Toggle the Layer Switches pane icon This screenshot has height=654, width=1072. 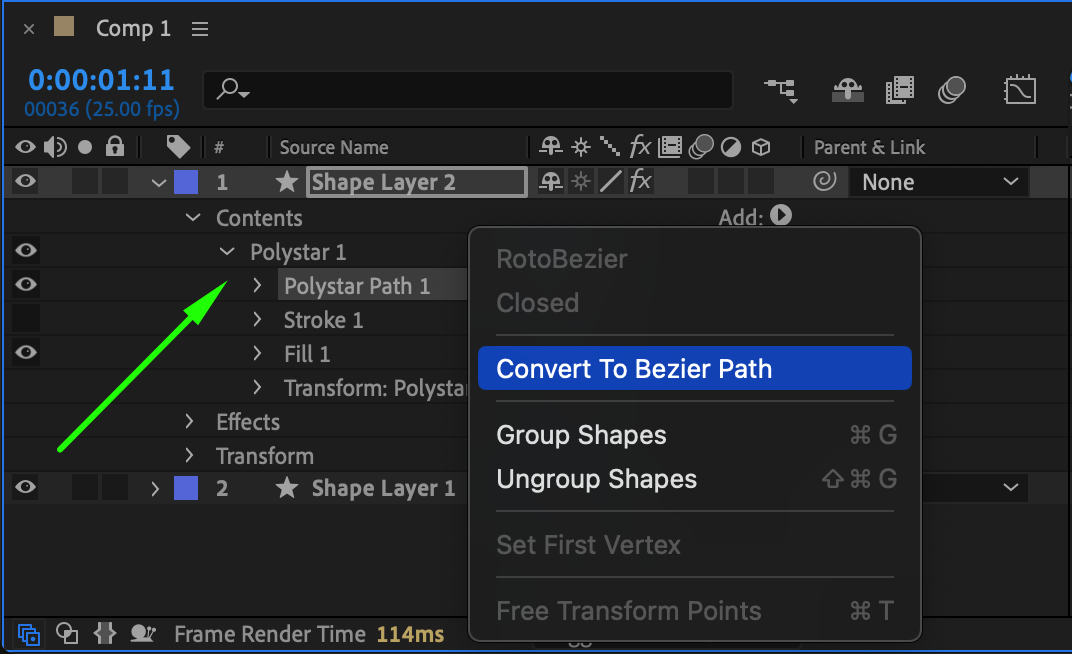click(x=29, y=633)
